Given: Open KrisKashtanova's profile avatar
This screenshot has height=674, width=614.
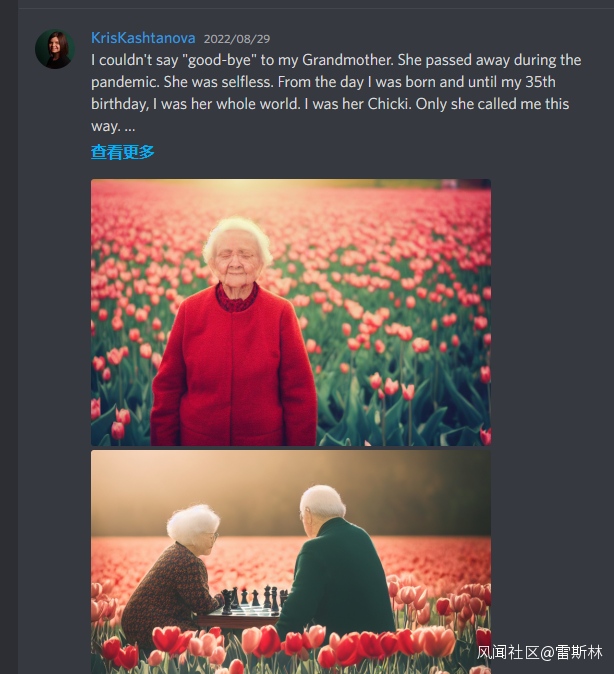Looking at the screenshot, I should point(55,49).
